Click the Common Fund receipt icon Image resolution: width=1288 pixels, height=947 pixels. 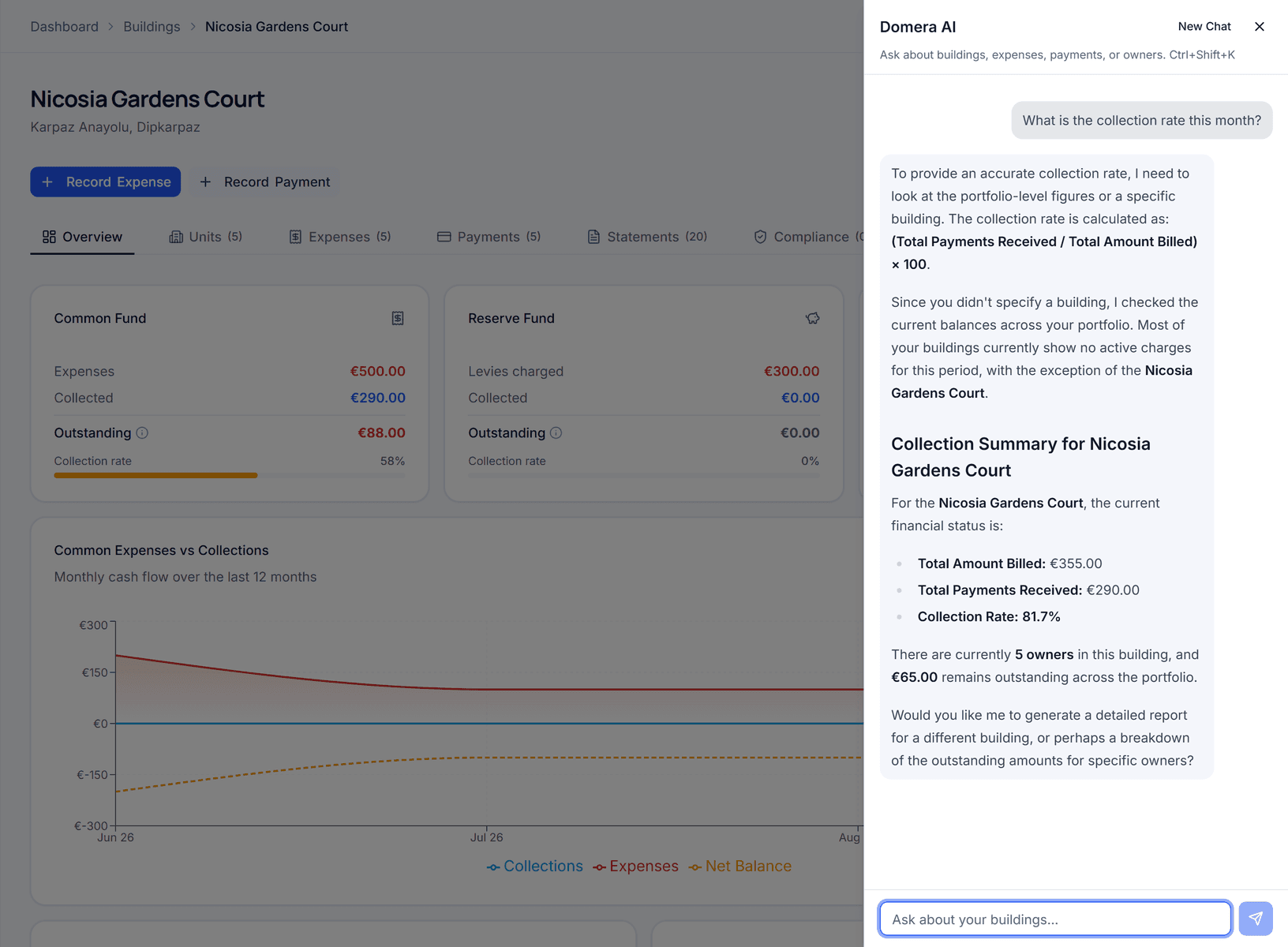pyautogui.click(x=398, y=318)
